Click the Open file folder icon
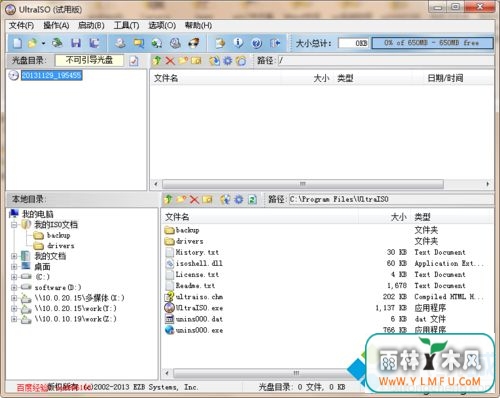The image size is (500, 398). coord(32,43)
